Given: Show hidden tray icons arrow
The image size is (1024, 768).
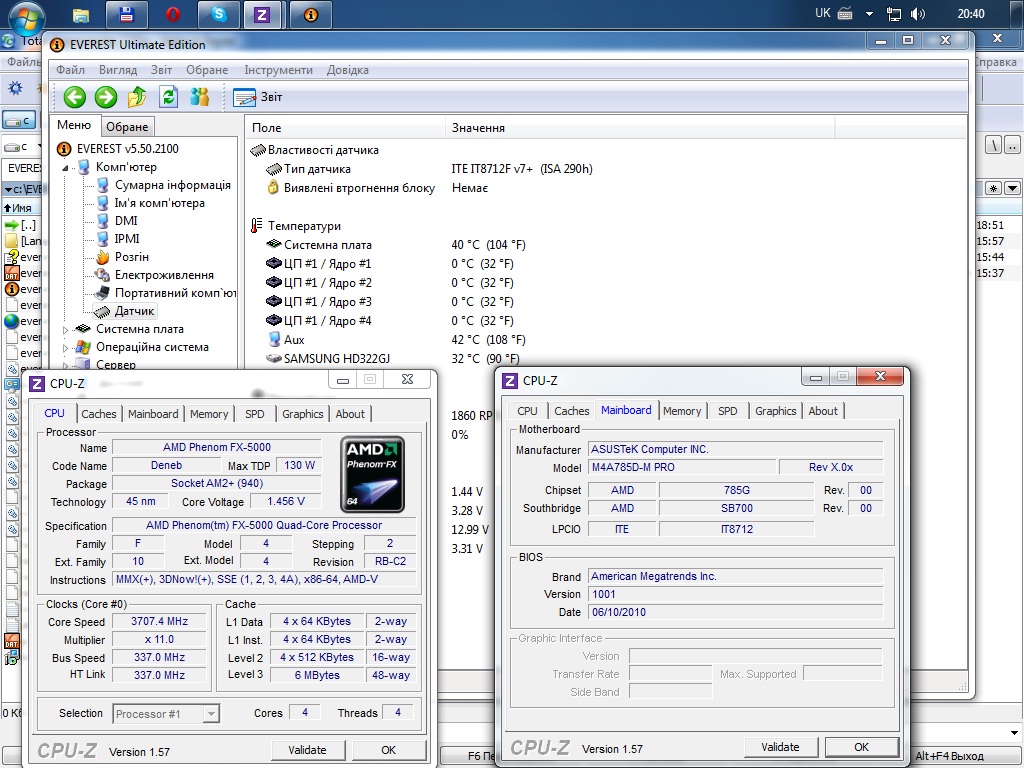Looking at the screenshot, I should click(869, 14).
